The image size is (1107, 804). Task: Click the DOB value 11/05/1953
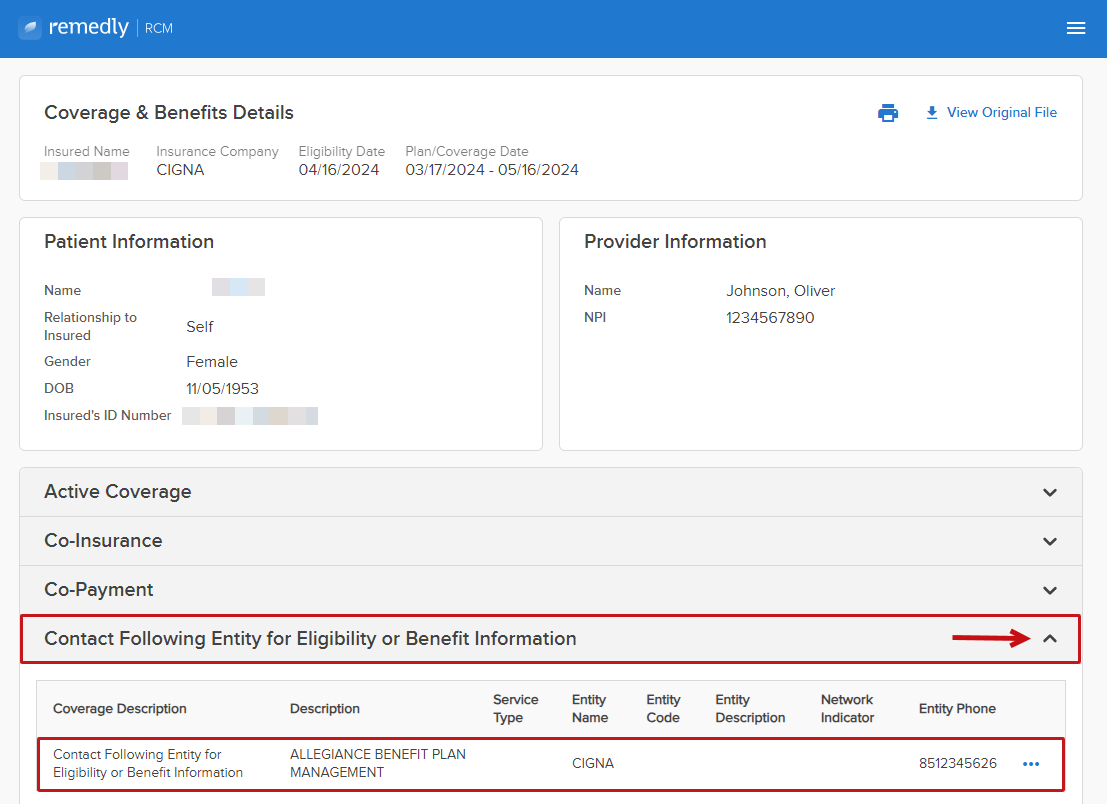coord(222,389)
